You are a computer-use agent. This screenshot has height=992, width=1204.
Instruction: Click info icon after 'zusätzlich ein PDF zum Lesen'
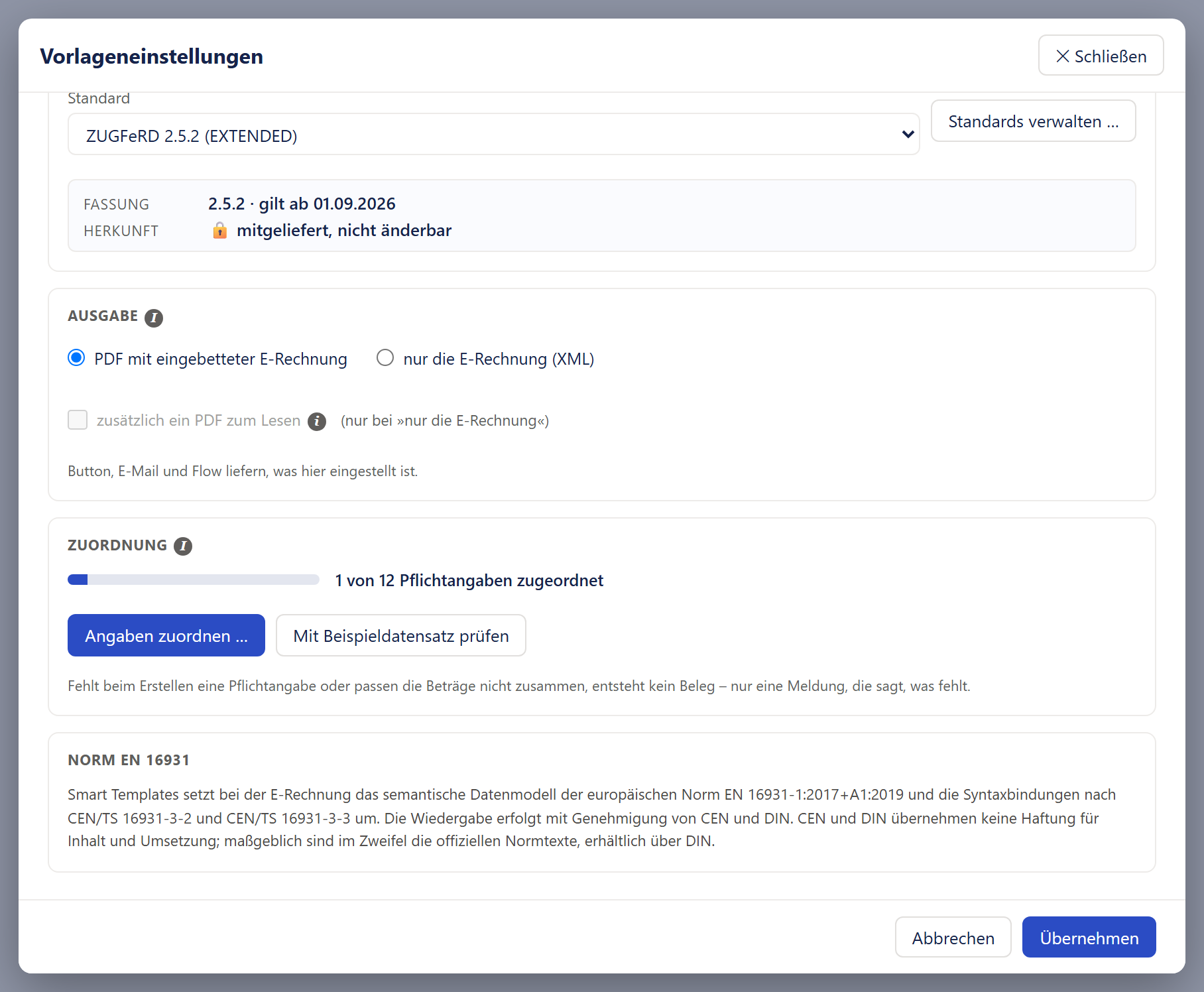pos(317,421)
